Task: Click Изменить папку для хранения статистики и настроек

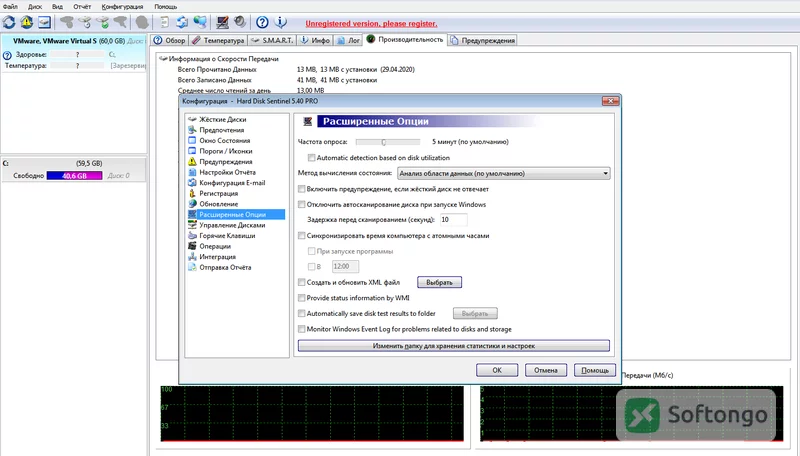Action: [454, 346]
